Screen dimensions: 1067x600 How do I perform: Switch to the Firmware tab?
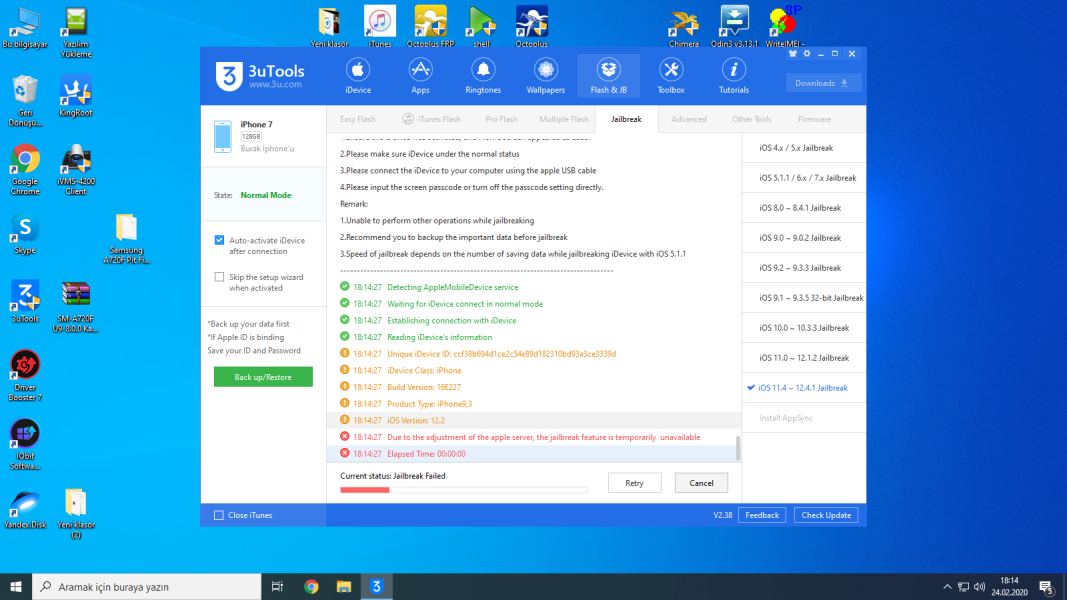pos(814,119)
